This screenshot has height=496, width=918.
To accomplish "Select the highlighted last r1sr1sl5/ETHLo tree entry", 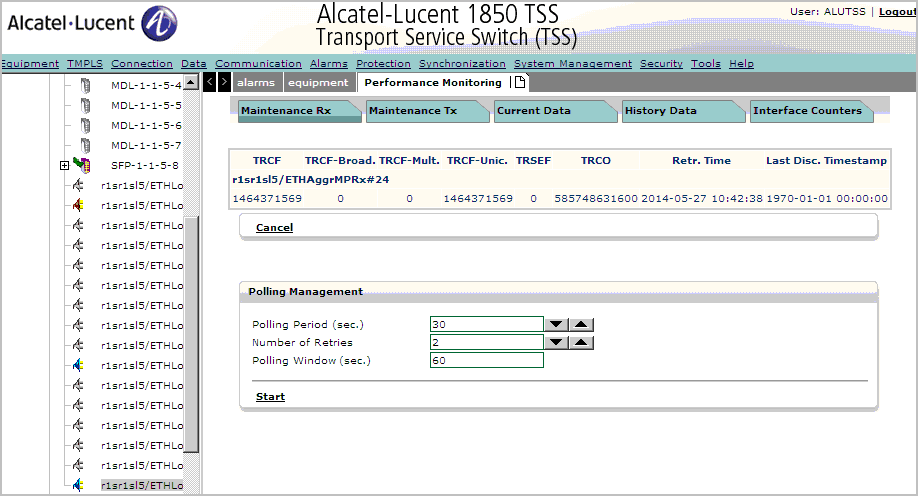I will 142,485.
